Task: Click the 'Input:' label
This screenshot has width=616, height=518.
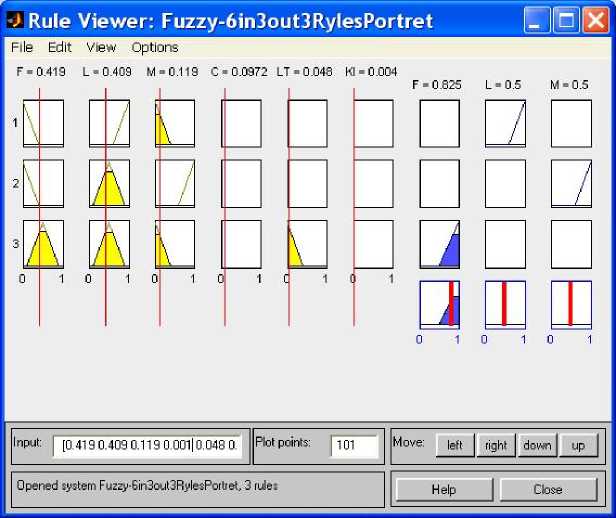Action: click(27, 443)
